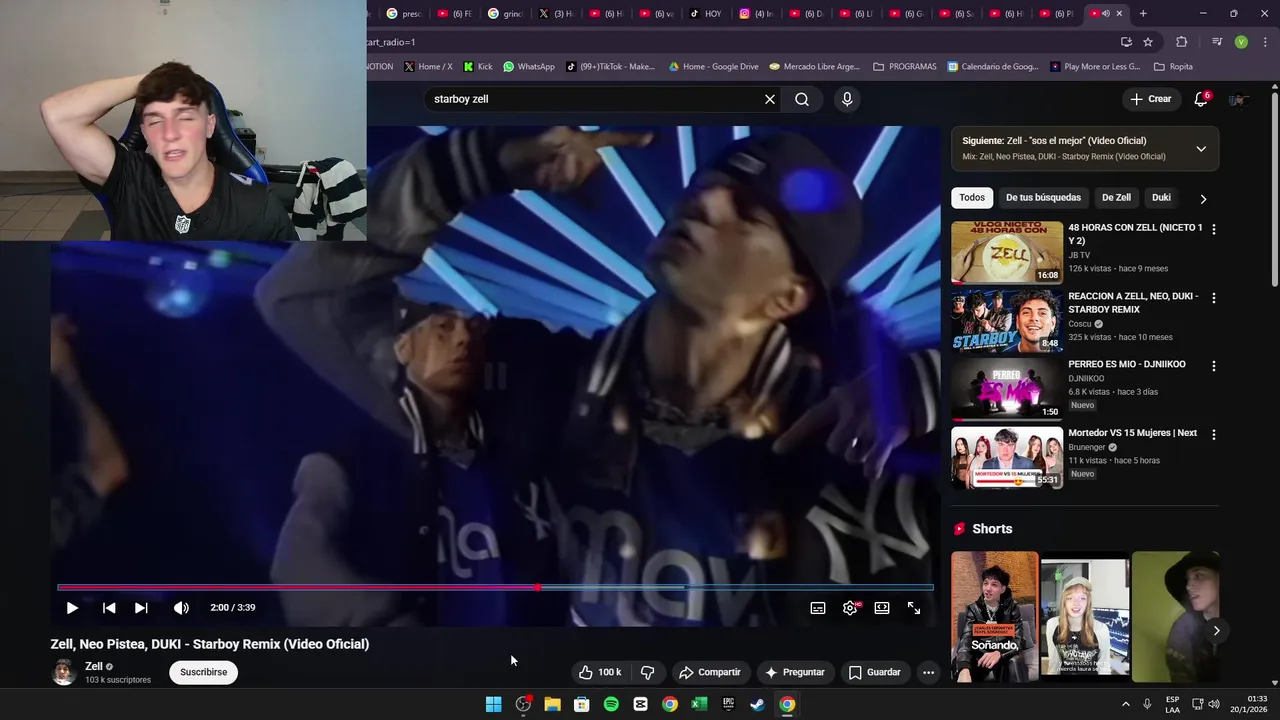
Task: Select the 'De Zell' filter chip
Action: pyautogui.click(x=1116, y=198)
